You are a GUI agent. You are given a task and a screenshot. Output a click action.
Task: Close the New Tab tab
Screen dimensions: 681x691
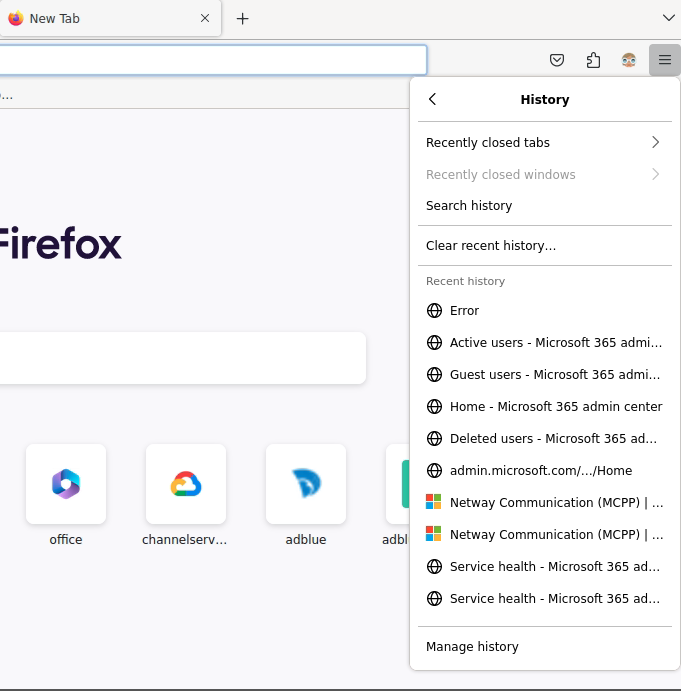tap(205, 18)
